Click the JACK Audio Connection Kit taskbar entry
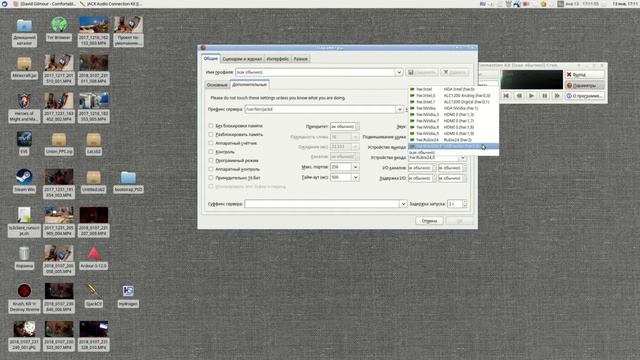 [111, 4]
